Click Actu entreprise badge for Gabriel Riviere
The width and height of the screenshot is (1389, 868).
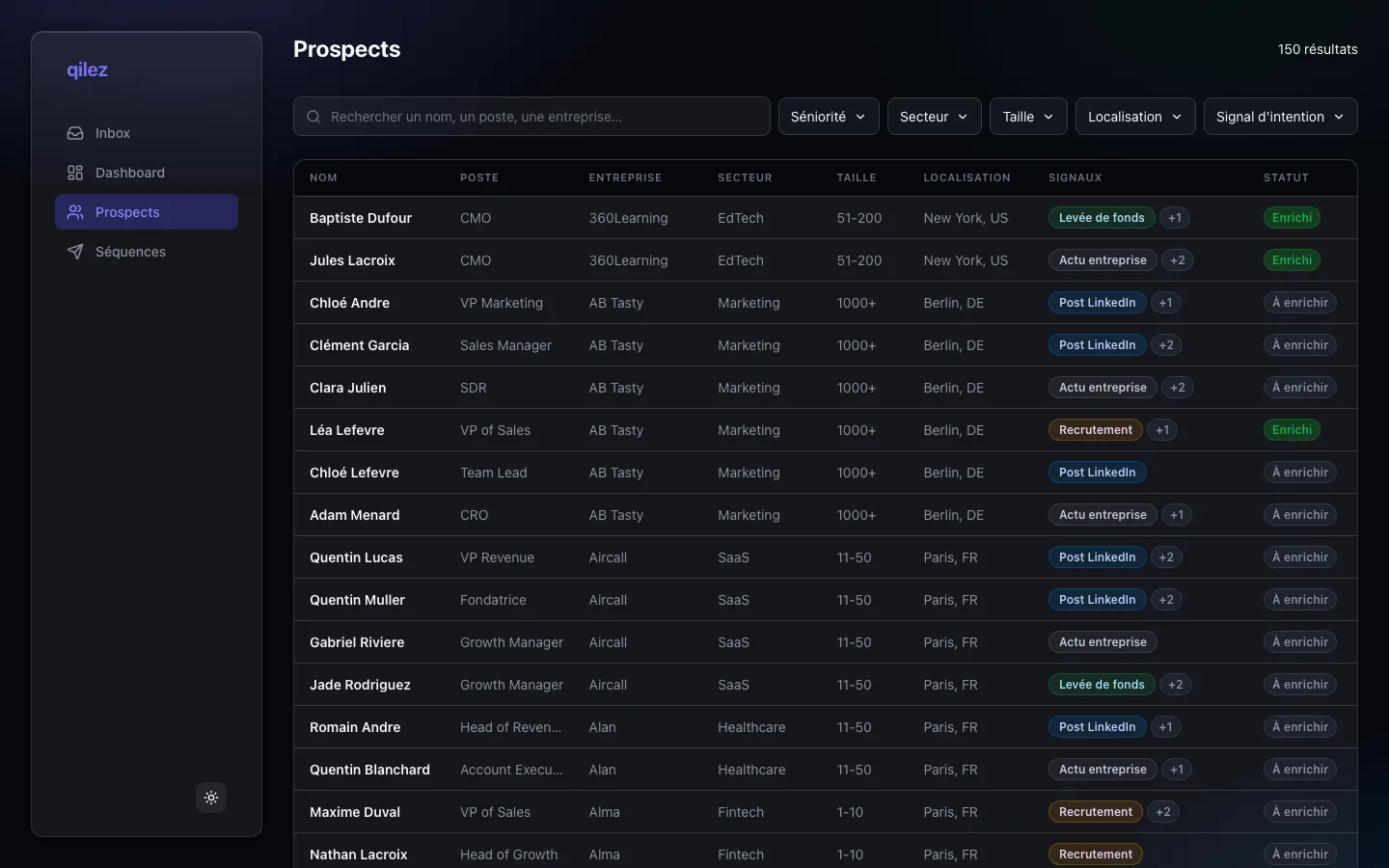click(1103, 642)
